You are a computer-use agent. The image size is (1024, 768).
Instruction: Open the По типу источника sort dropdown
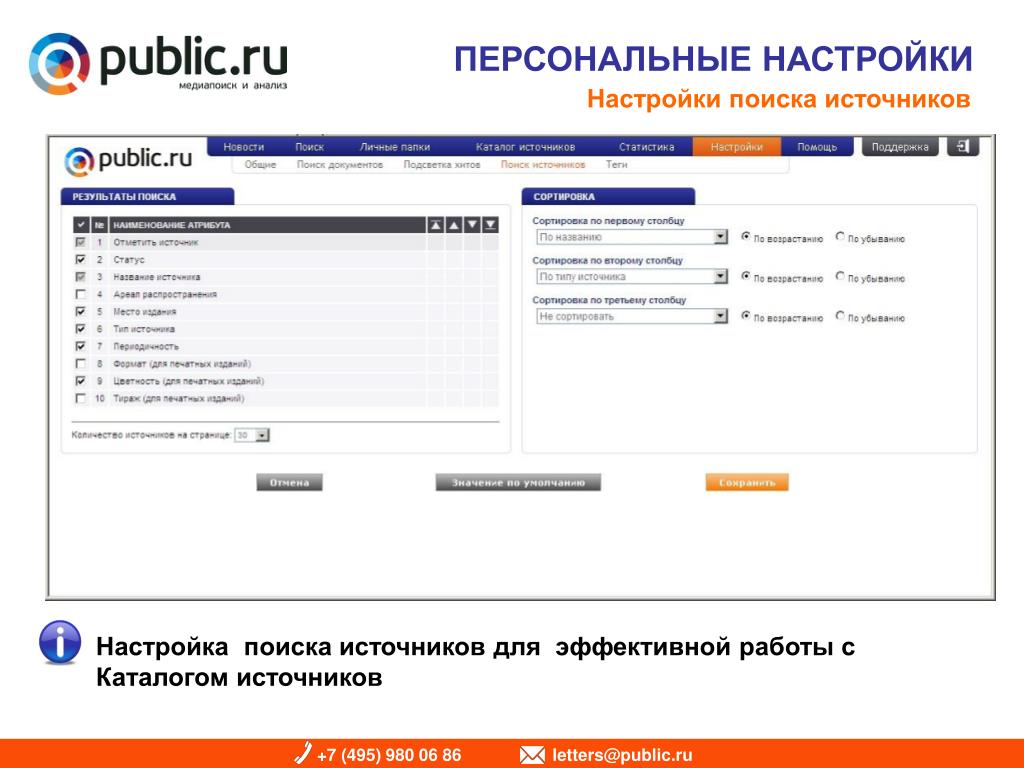632,277
